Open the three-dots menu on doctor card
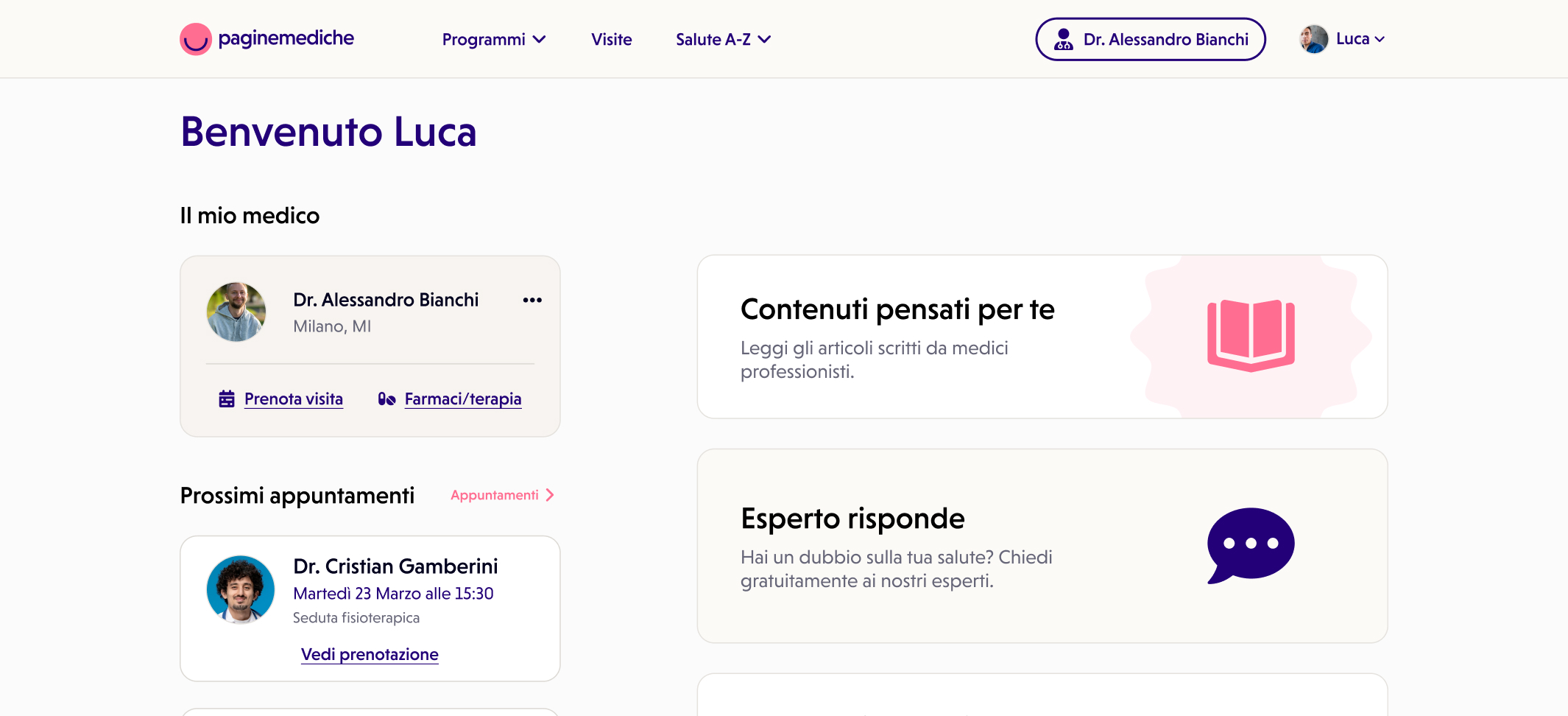This screenshot has height=716, width=1568. 532,300
